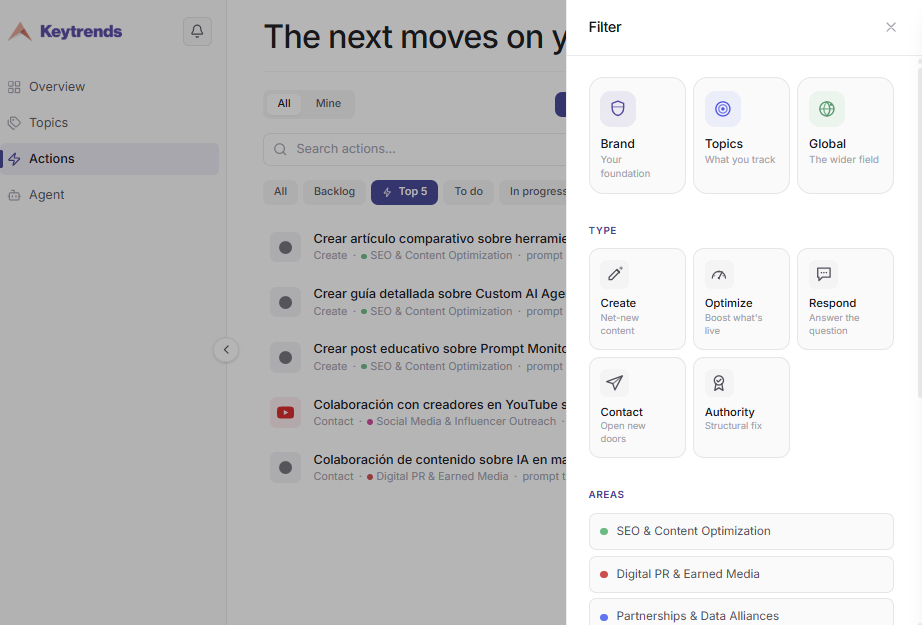Select the Authority badge type card

(741, 407)
